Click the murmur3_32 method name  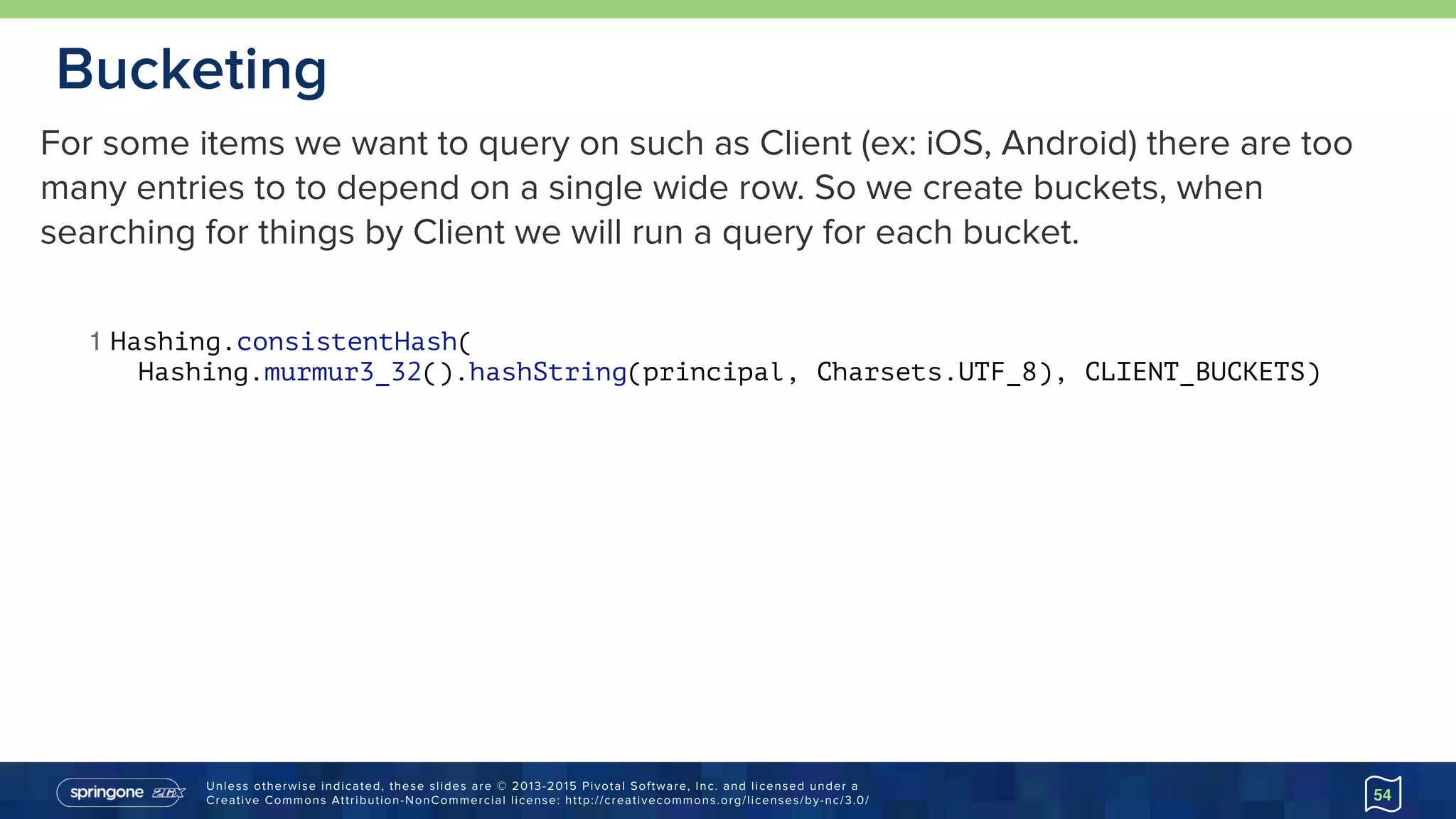point(343,373)
